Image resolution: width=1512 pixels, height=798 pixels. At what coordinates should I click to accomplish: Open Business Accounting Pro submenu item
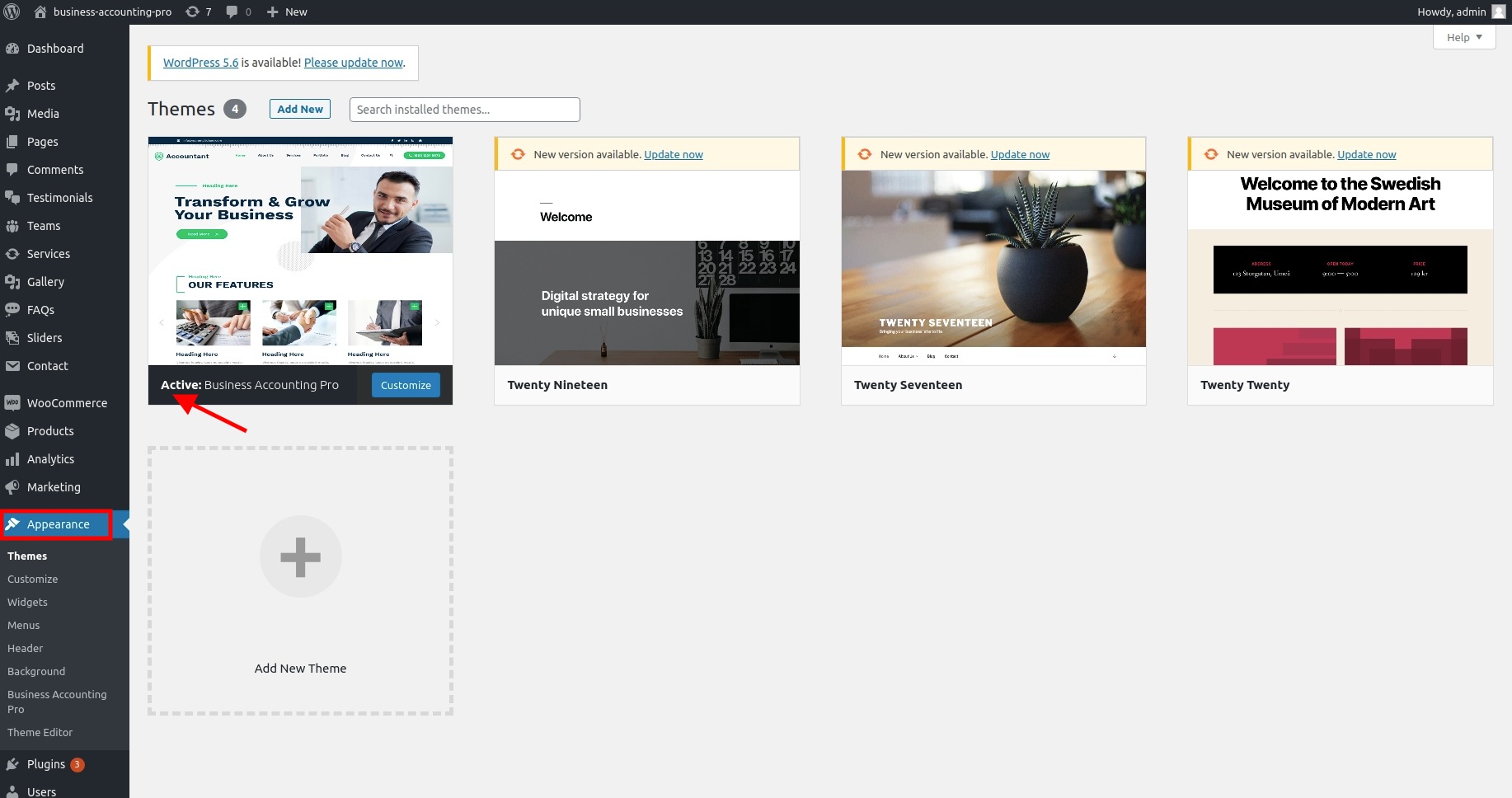(x=57, y=702)
